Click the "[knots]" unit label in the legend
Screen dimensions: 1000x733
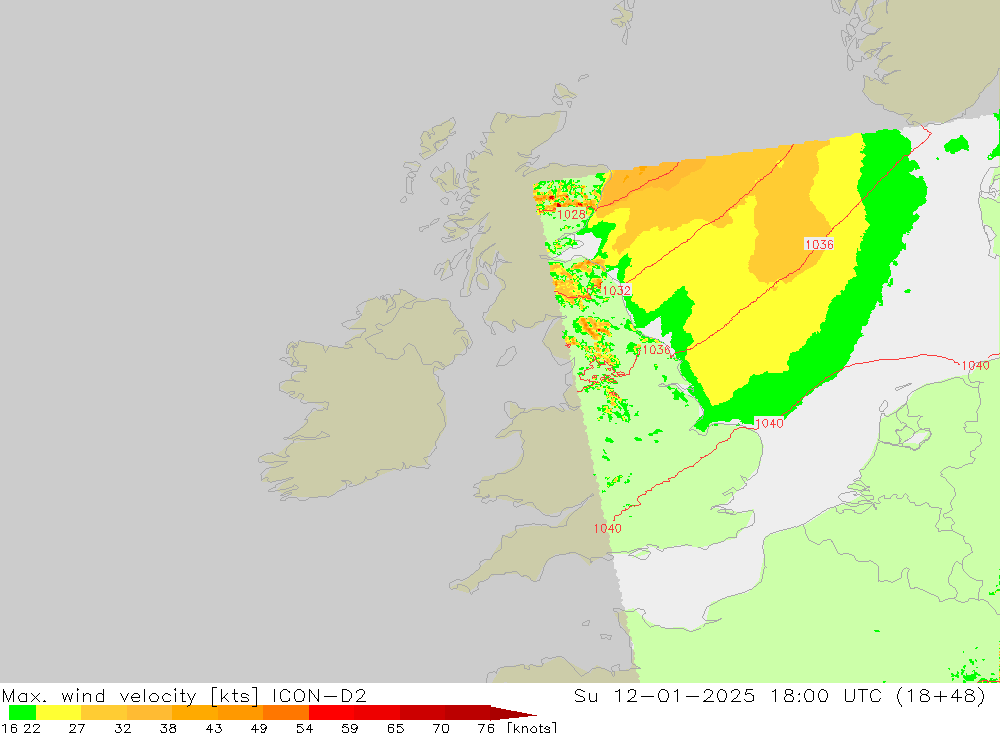(x=532, y=727)
